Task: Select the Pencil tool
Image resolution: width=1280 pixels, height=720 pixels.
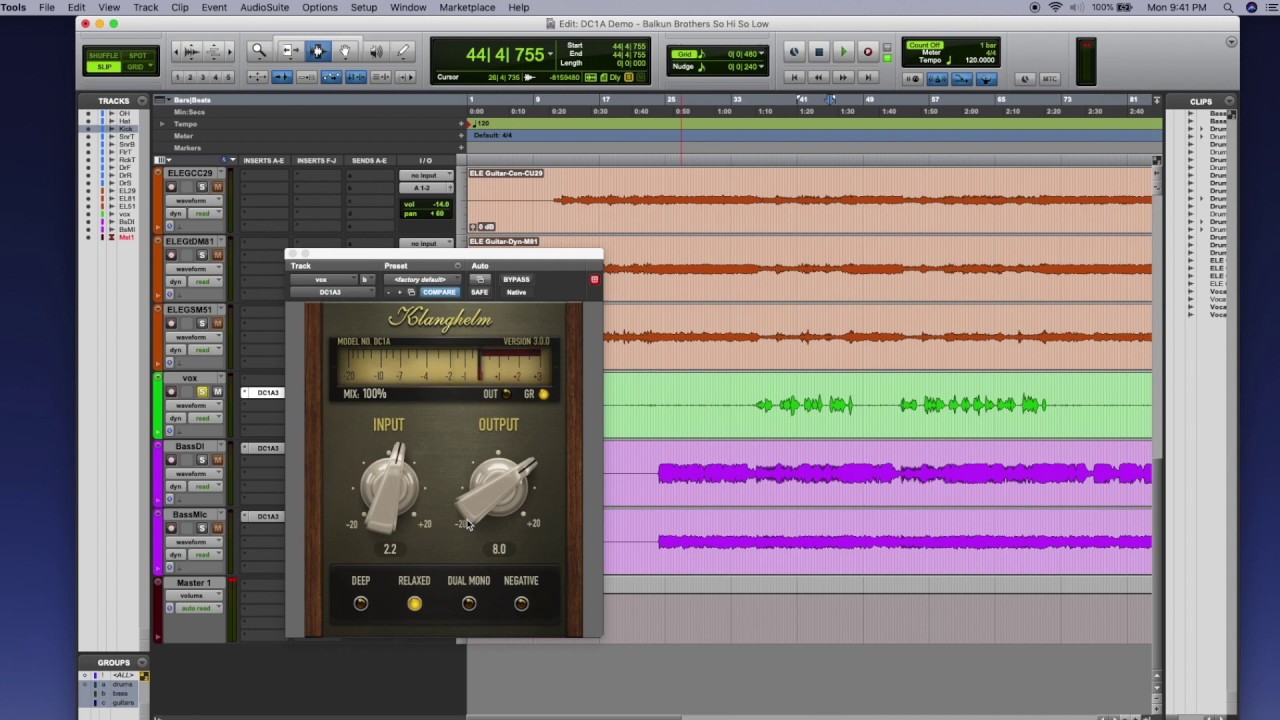Action: point(403,51)
